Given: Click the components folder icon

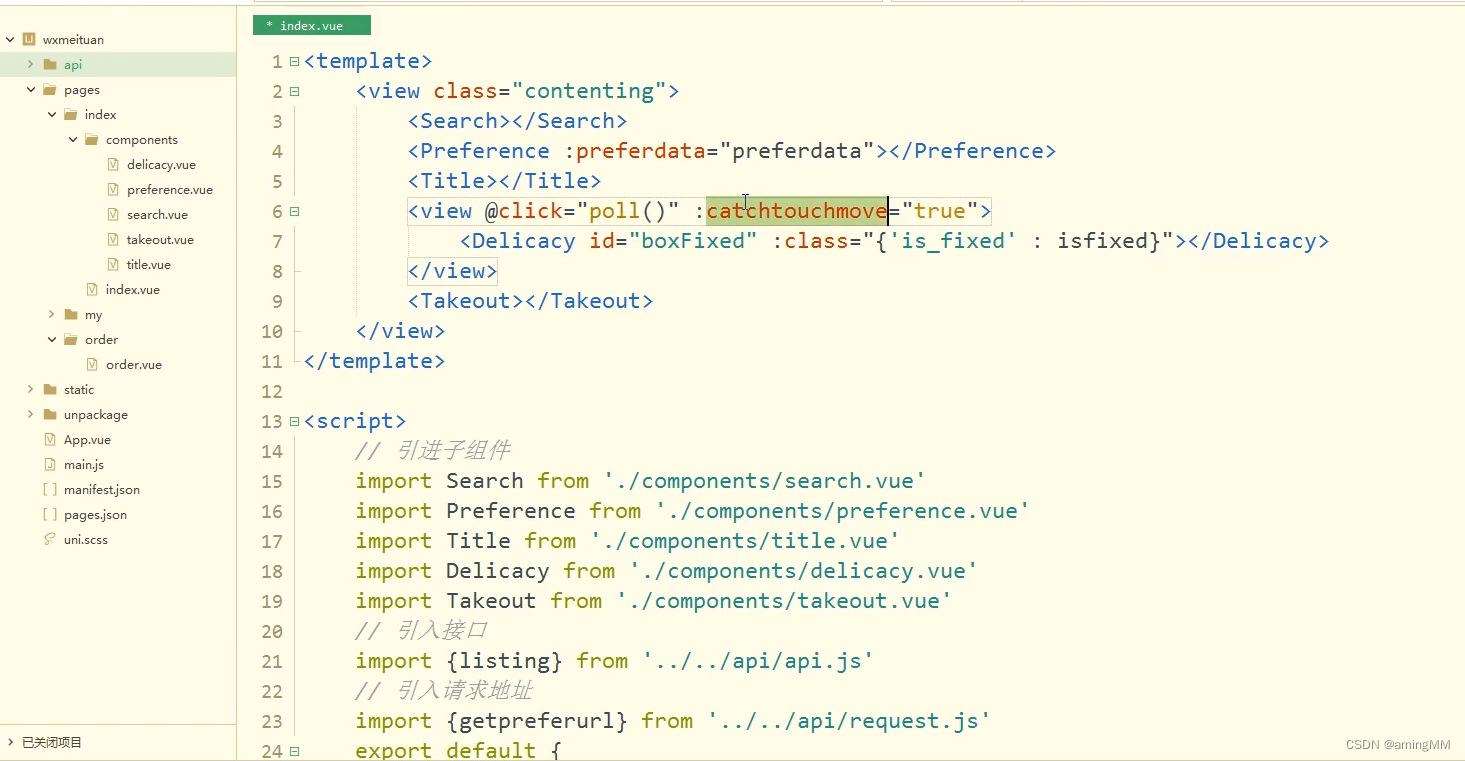Looking at the screenshot, I should [92, 140].
